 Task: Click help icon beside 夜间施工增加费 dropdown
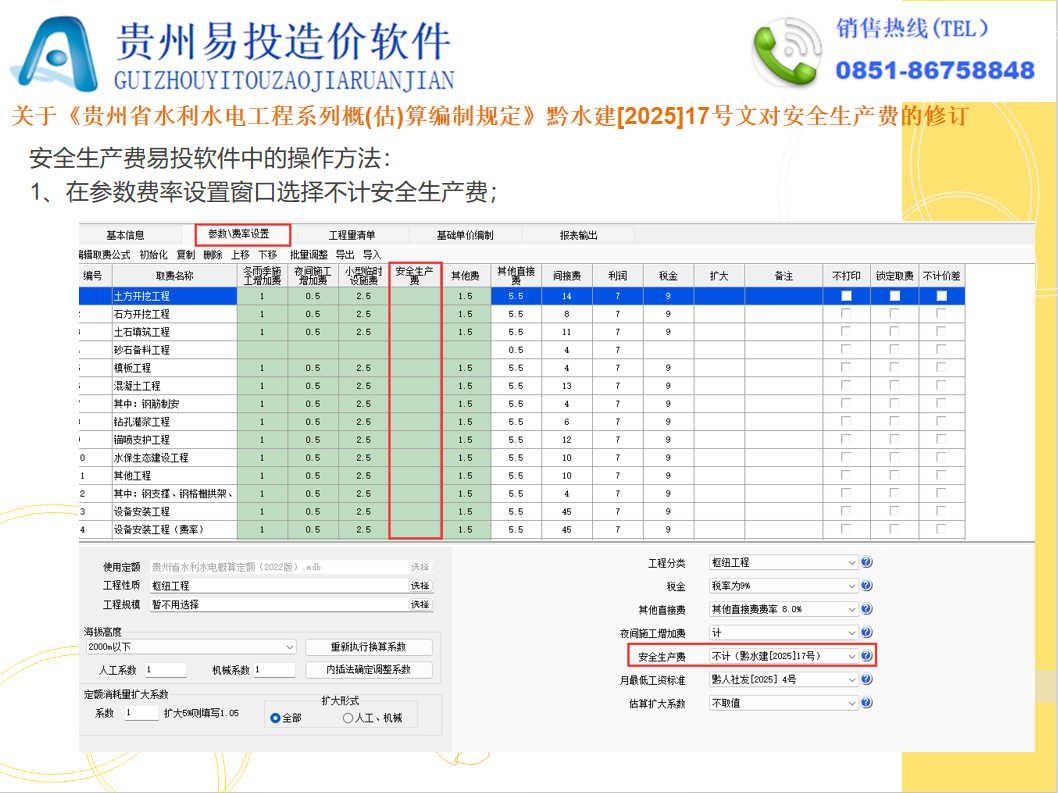pyautogui.click(x=866, y=633)
